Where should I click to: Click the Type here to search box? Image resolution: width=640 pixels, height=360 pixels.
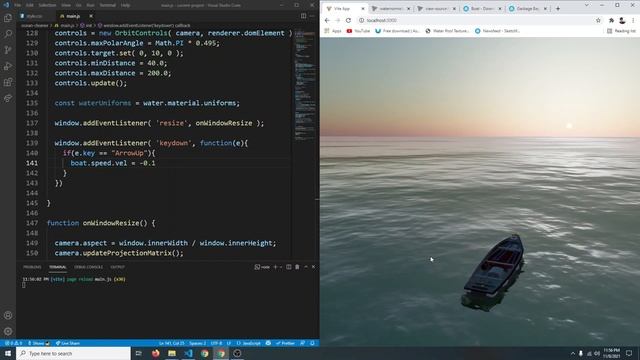73,353
